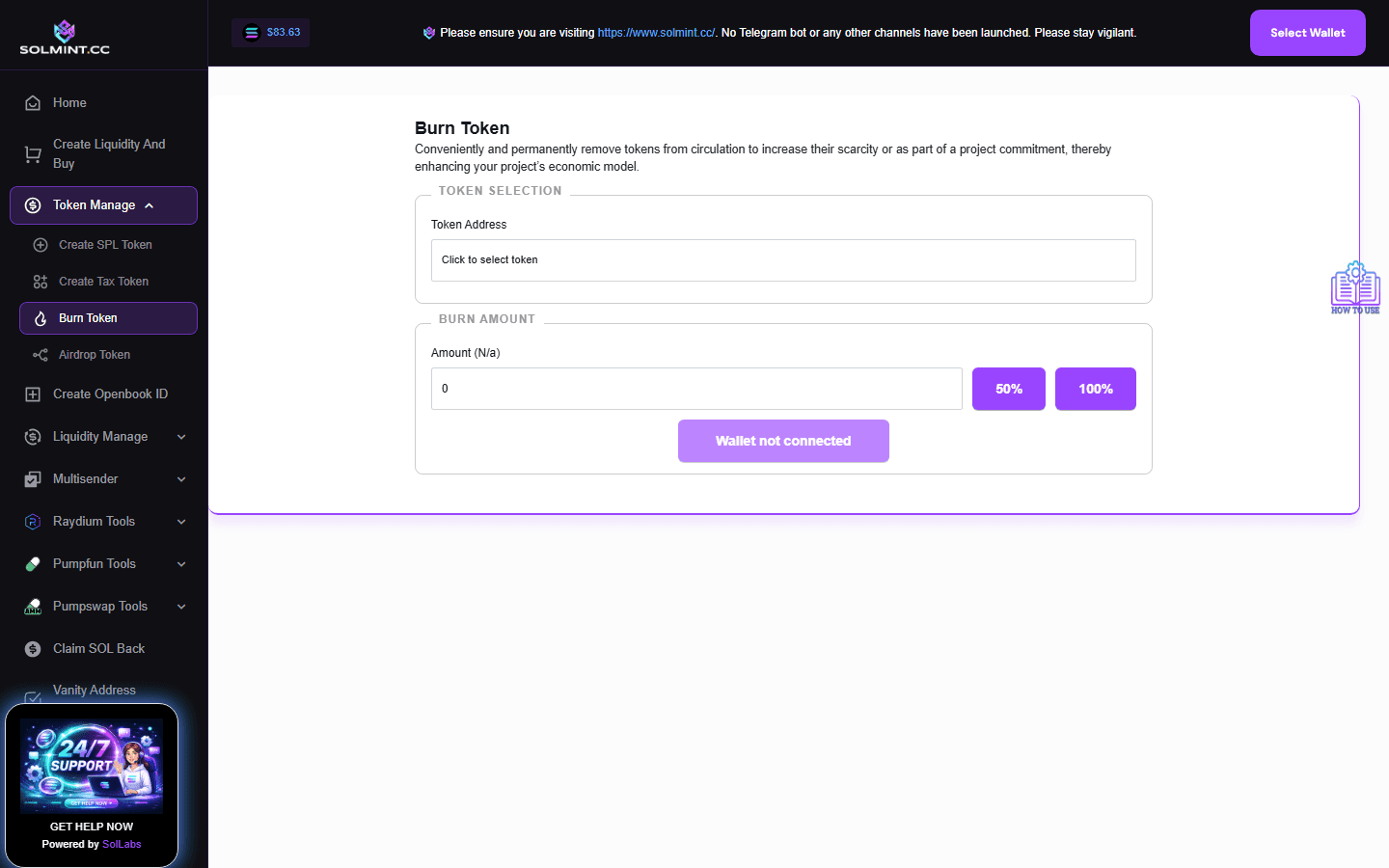Click the Select Wallet button
The height and width of the screenshot is (868, 1389).
point(1307,32)
